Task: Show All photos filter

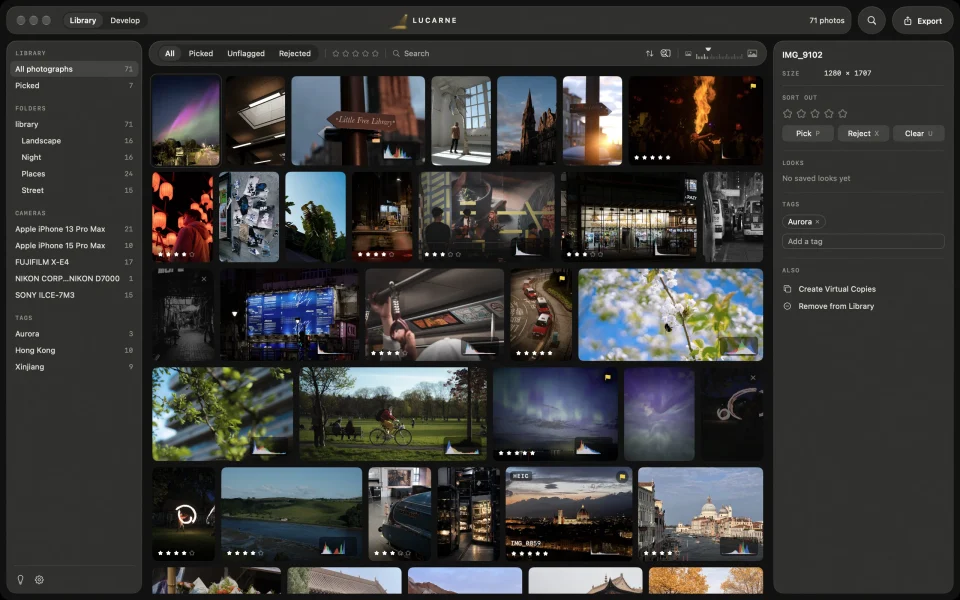Action: tap(170, 53)
